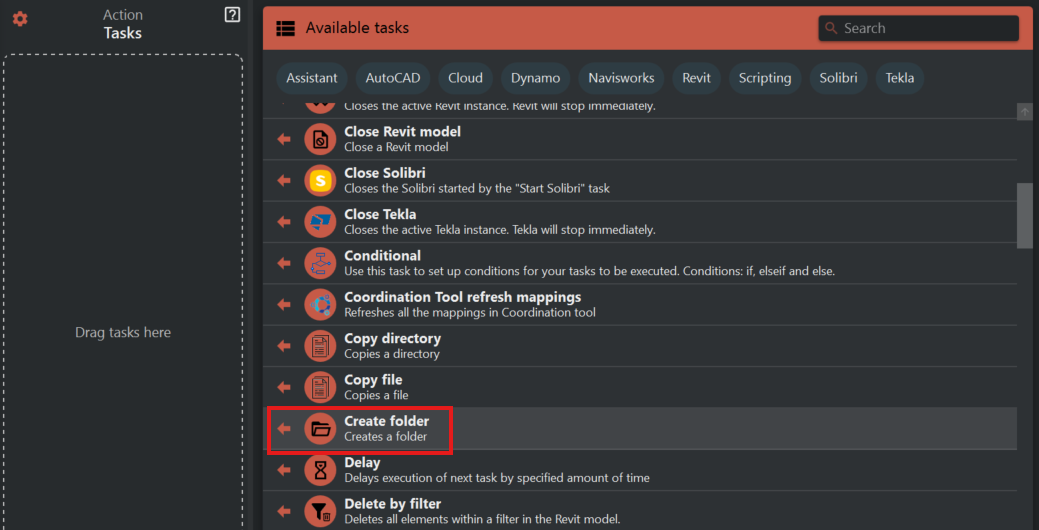Filter tasks by Scripting category

tap(765, 78)
